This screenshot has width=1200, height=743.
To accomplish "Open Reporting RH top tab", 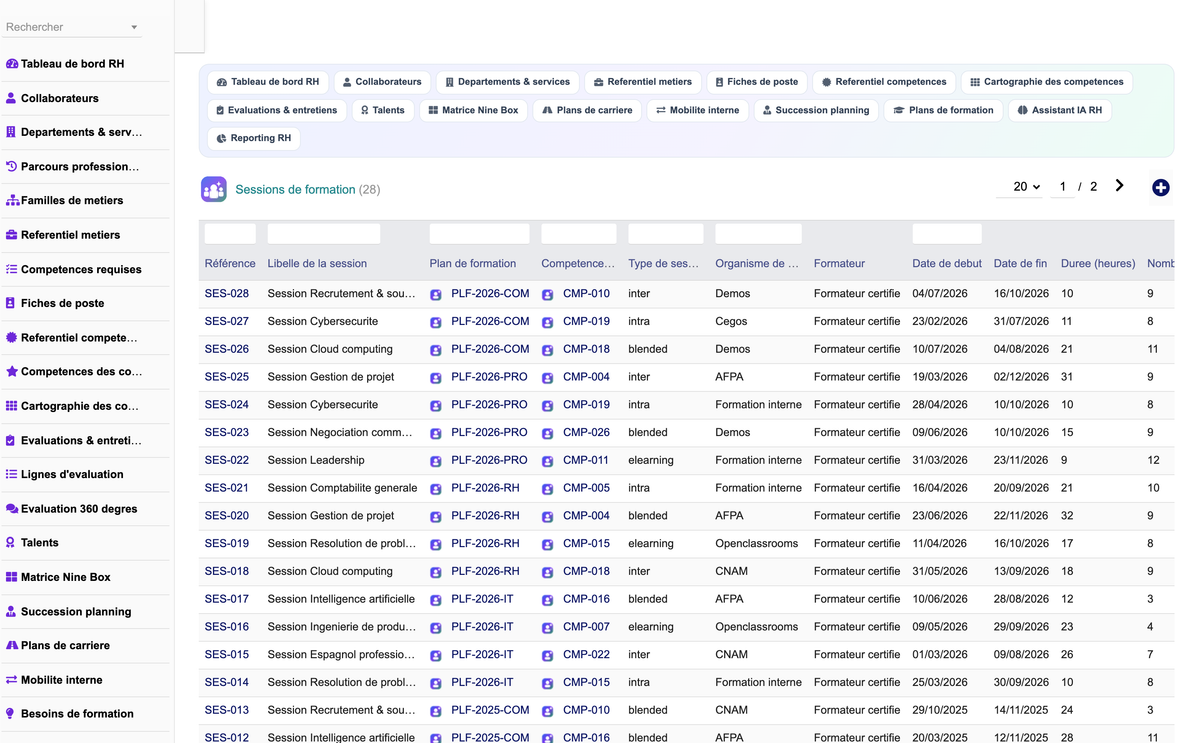I will [x=254, y=138].
